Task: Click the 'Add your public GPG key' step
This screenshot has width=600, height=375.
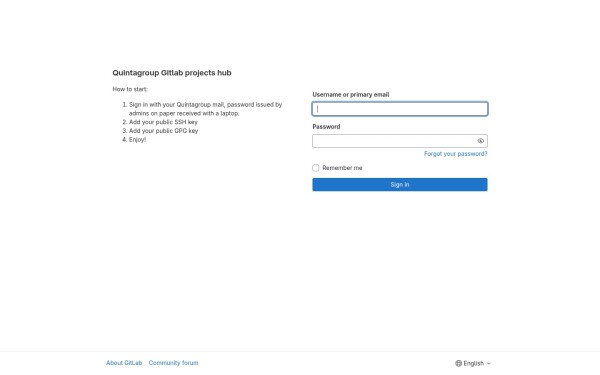Action: click(x=163, y=131)
